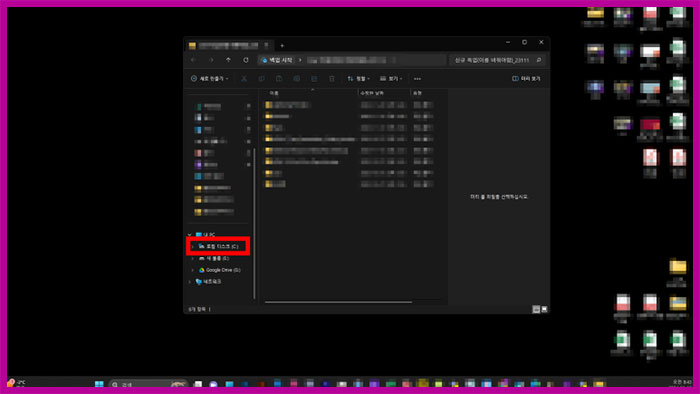Click the Paste icon in toolbar
The width and height of the screenshot is (700, 394).
pyautogui.click(x=279, y=79)
